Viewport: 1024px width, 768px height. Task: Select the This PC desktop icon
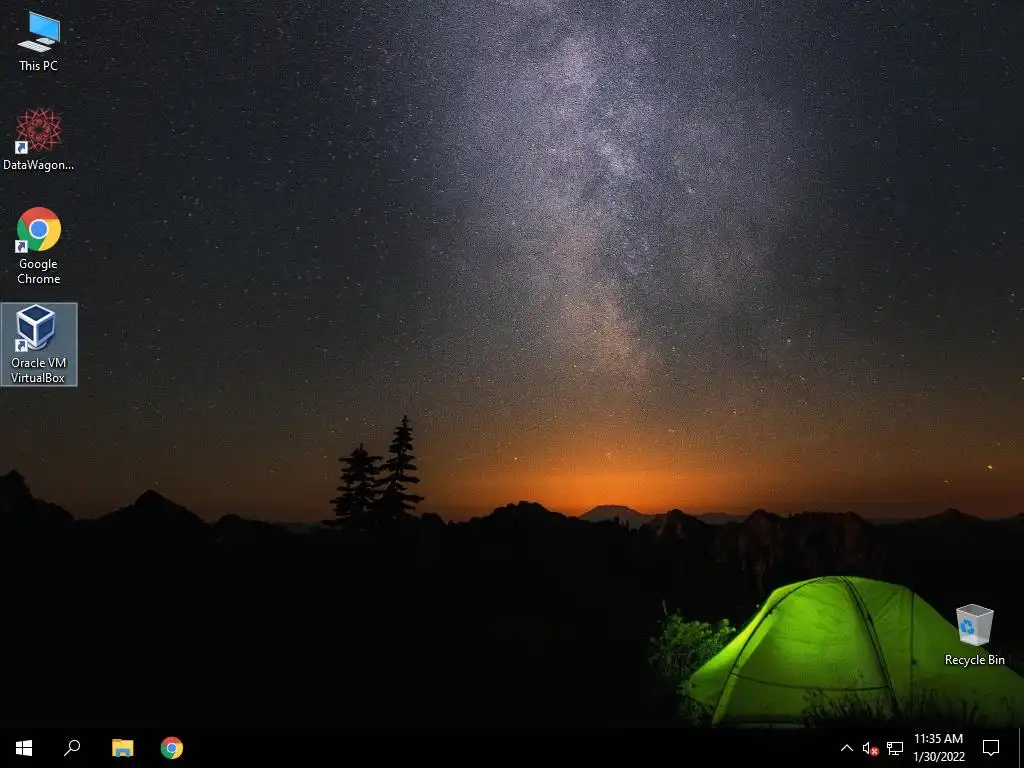[39, 41]
